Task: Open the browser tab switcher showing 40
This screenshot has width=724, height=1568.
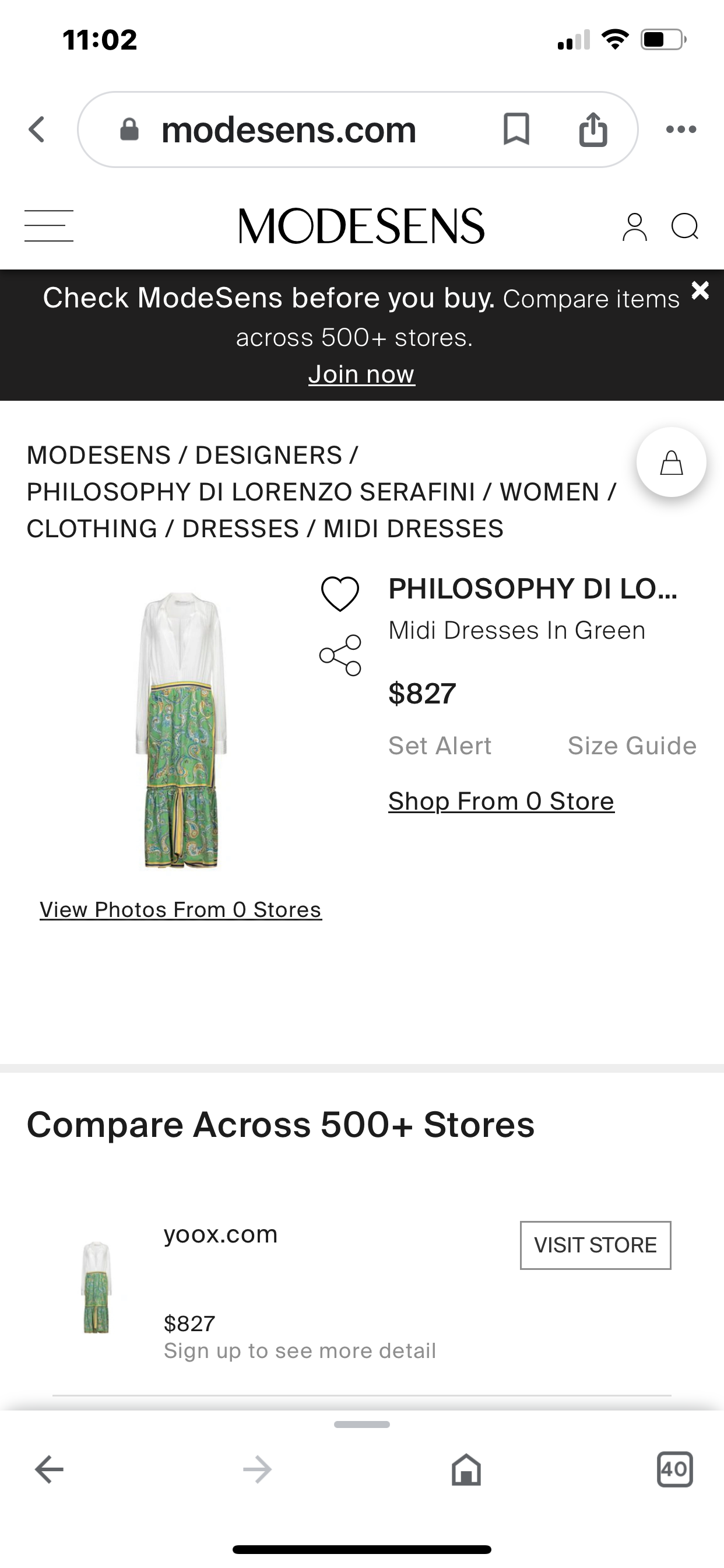Action: click(x=674, y=1469)
